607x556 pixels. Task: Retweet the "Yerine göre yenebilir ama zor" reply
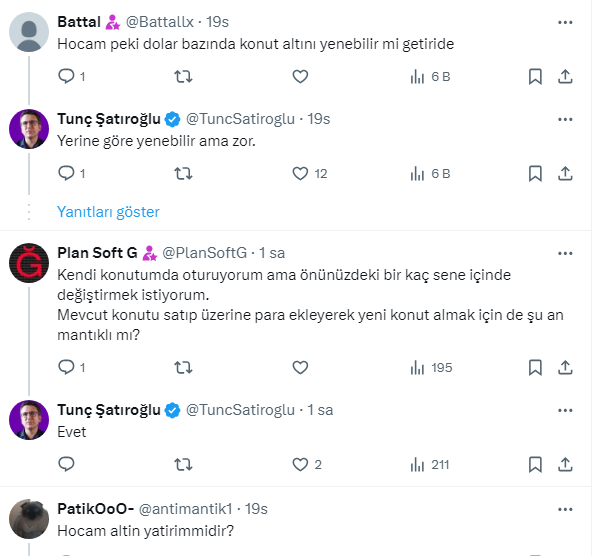tap(184, 173)
